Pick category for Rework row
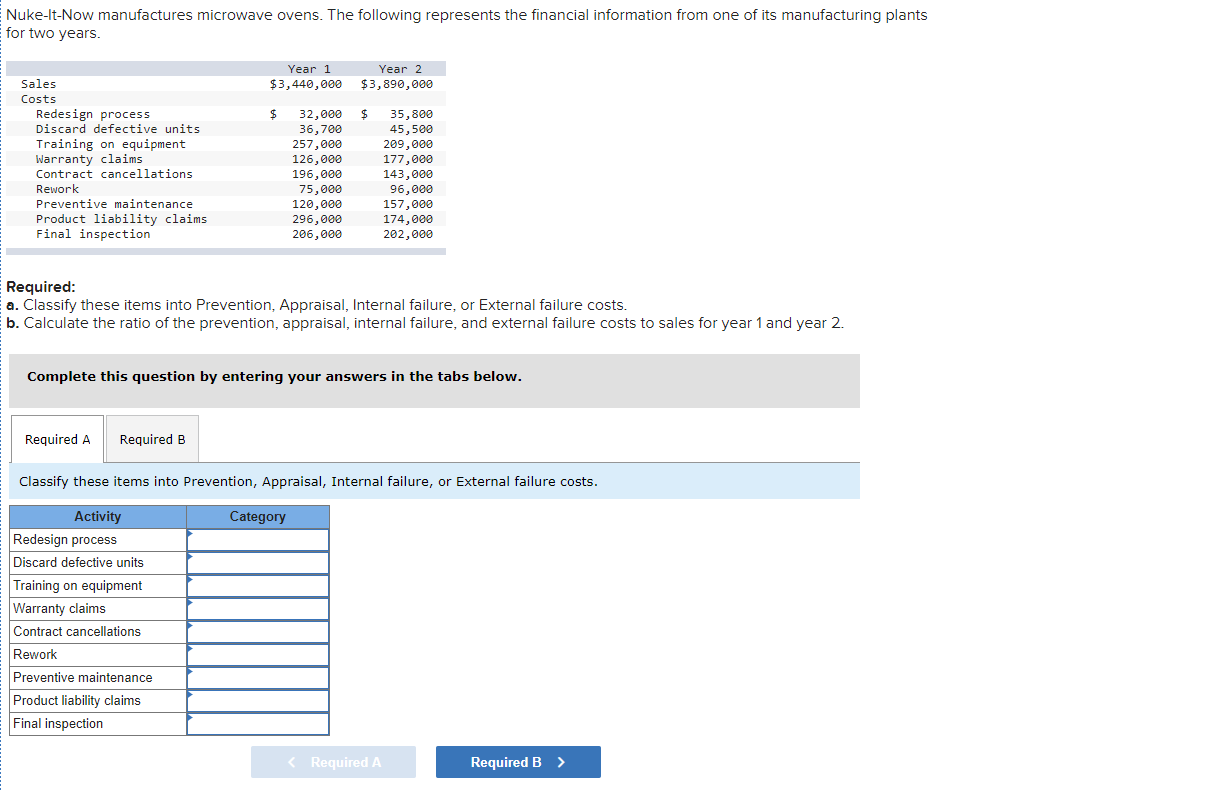This screenshot has height=790, width=1223. pos(258,655)
